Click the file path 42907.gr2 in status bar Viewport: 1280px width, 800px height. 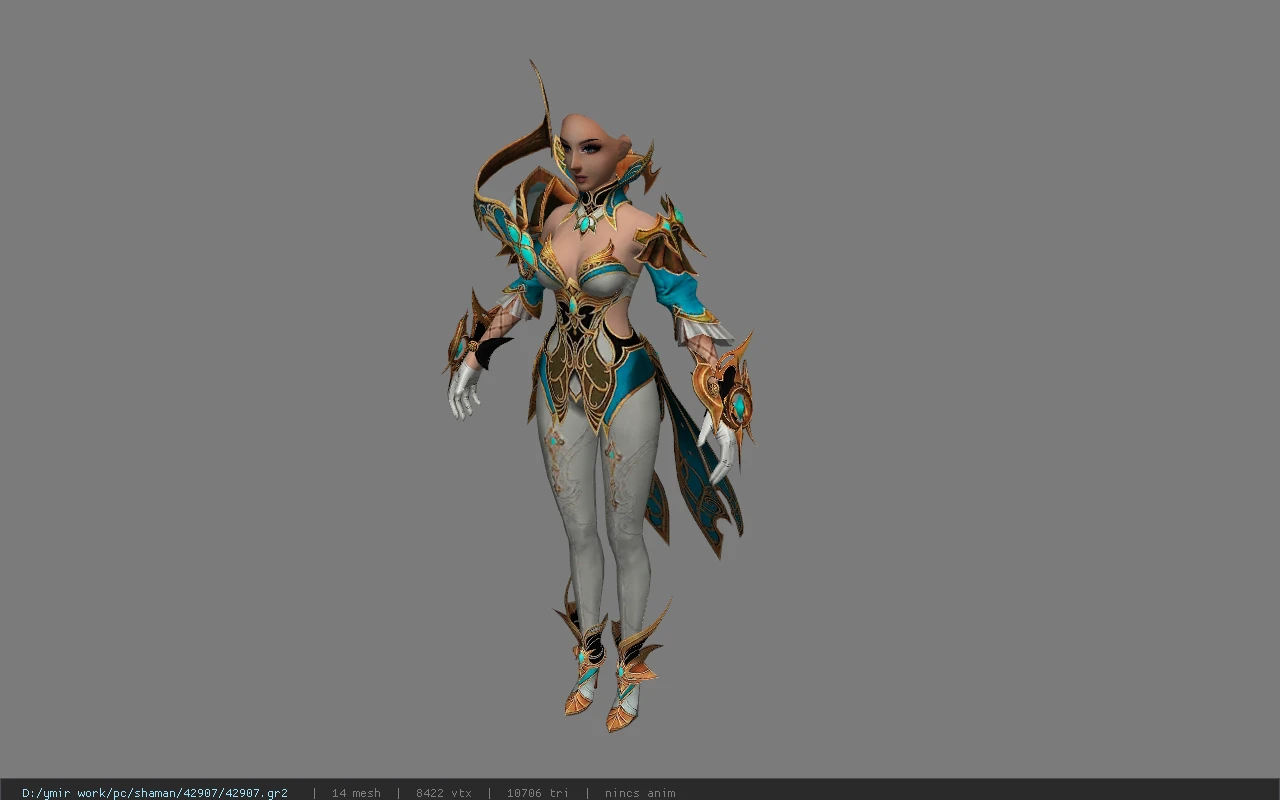155,793
